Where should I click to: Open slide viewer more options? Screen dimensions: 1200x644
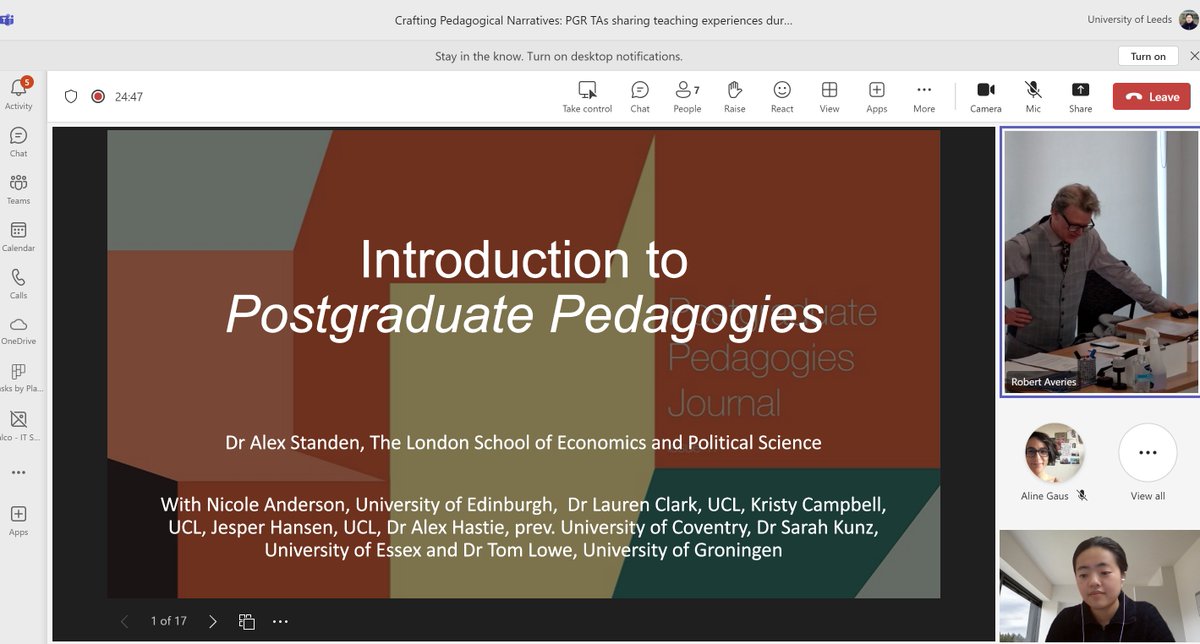tap(280, 621)
